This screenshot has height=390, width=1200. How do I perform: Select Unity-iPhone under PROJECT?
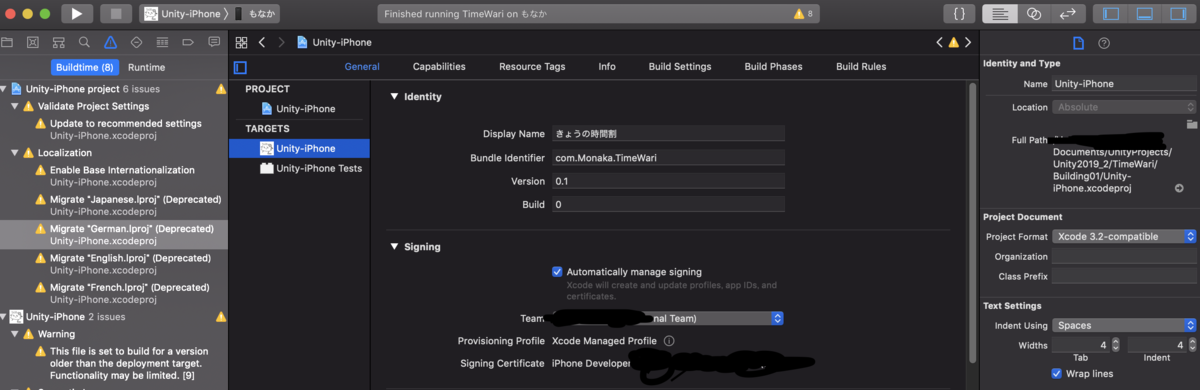point(299,108)
